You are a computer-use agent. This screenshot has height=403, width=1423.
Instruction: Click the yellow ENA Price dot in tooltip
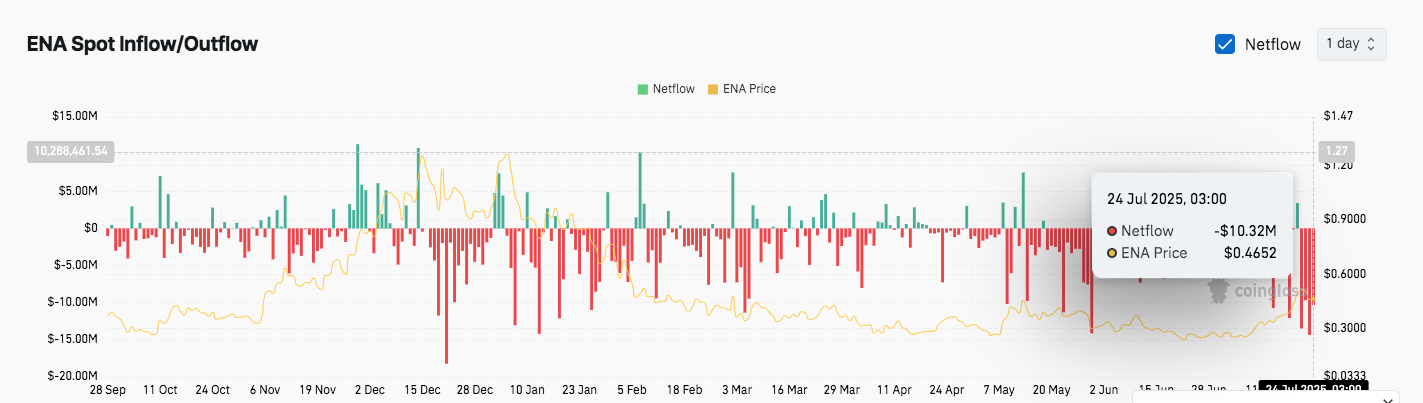tap(1112, 254)
